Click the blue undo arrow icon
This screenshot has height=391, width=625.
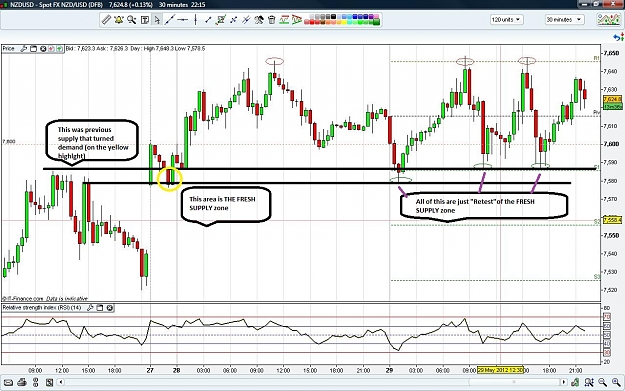tap(618, 37)
